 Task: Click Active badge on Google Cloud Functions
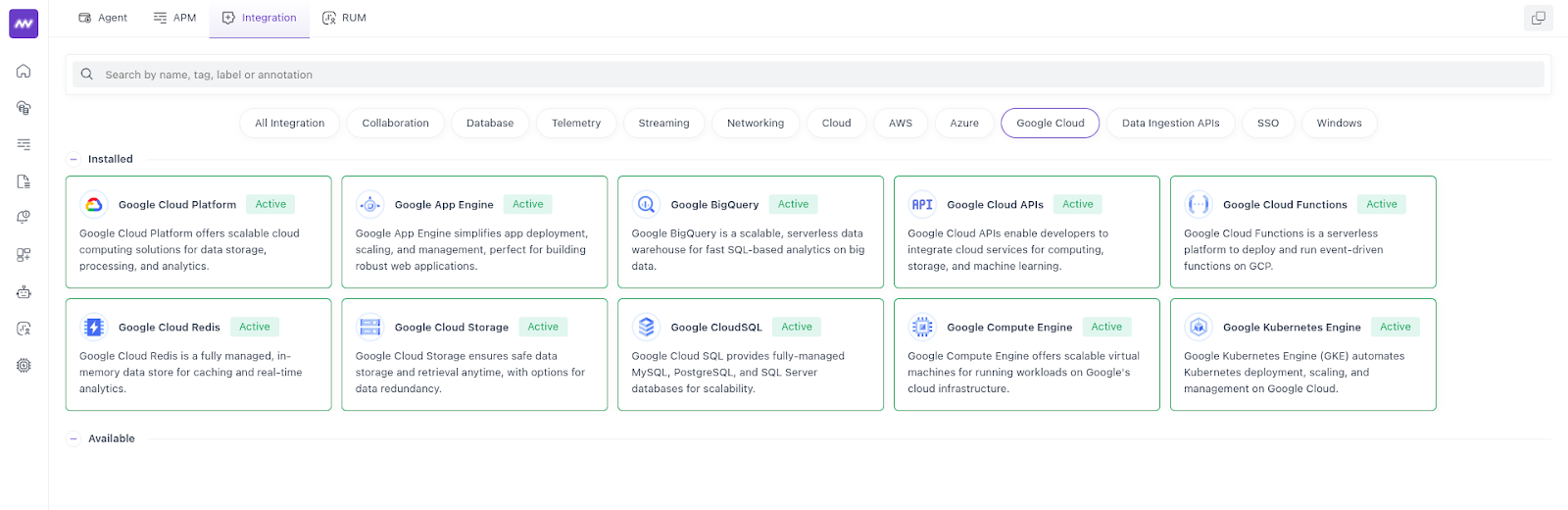pyautogui.click(x=1382, y=204)
